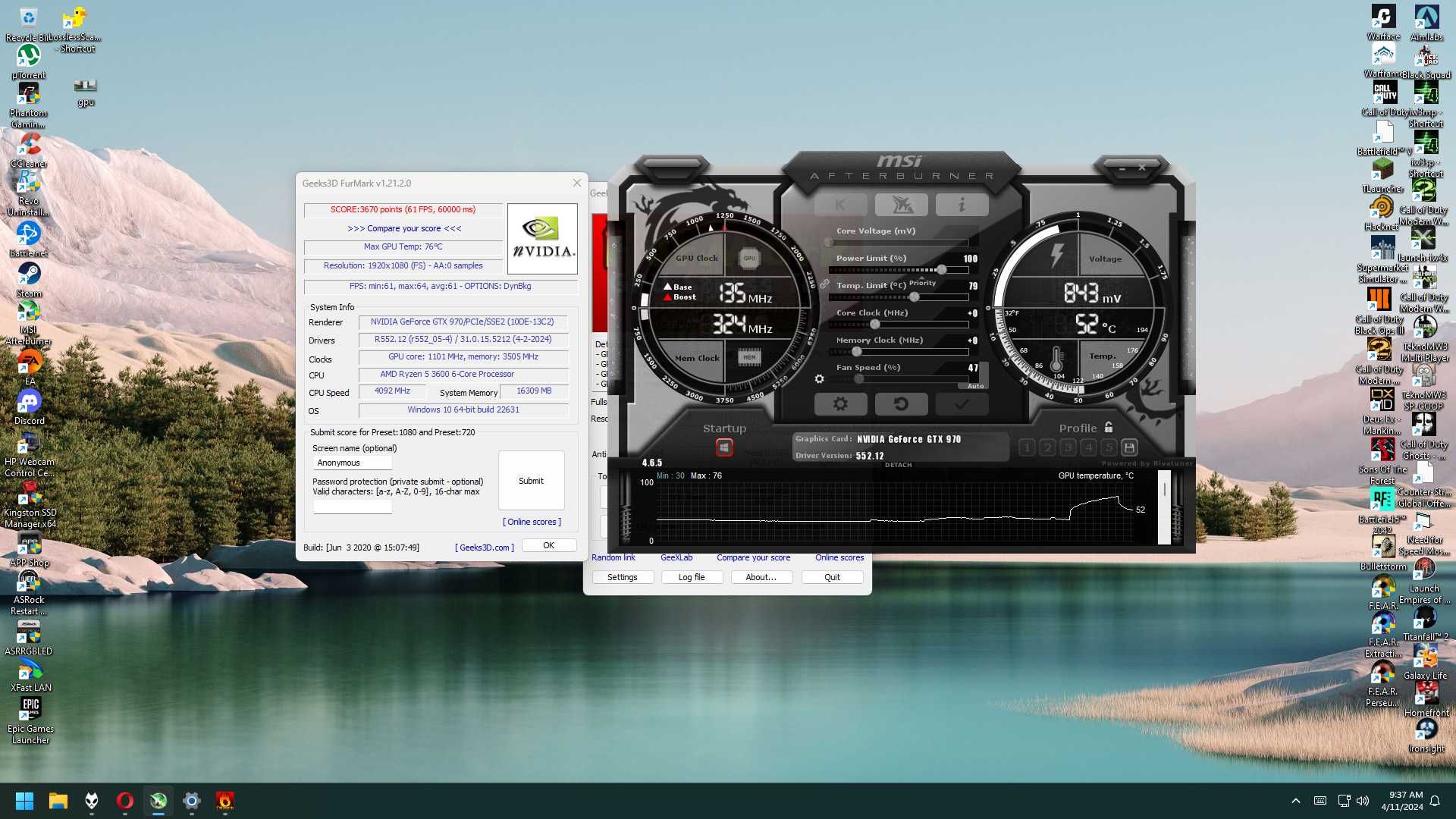This screenshot has height=819, width=1456.
Task: Open µTorrent desktop icon
Action: [28, 61]
